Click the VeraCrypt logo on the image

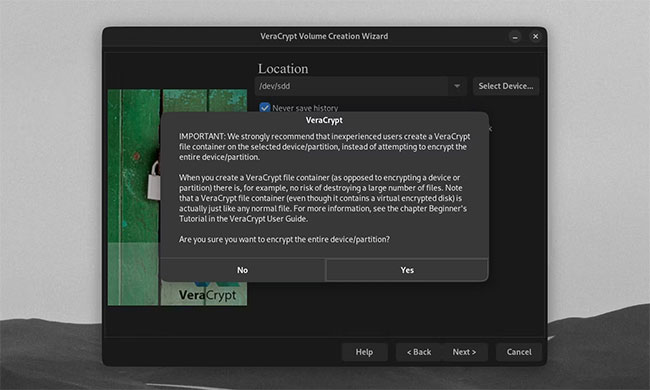pyautogui.click(x=207, y=295)
